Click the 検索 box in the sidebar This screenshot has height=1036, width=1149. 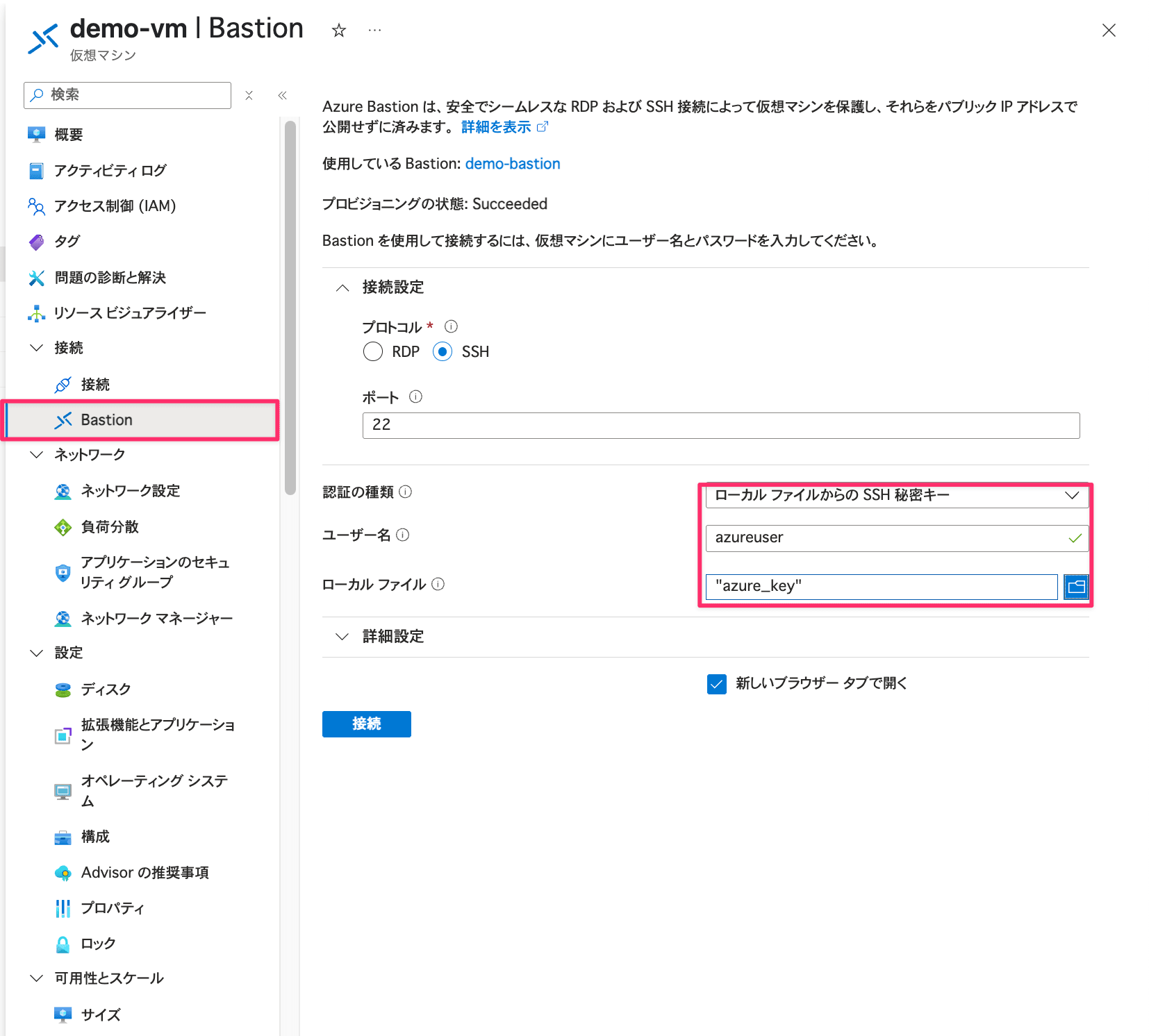127,95
